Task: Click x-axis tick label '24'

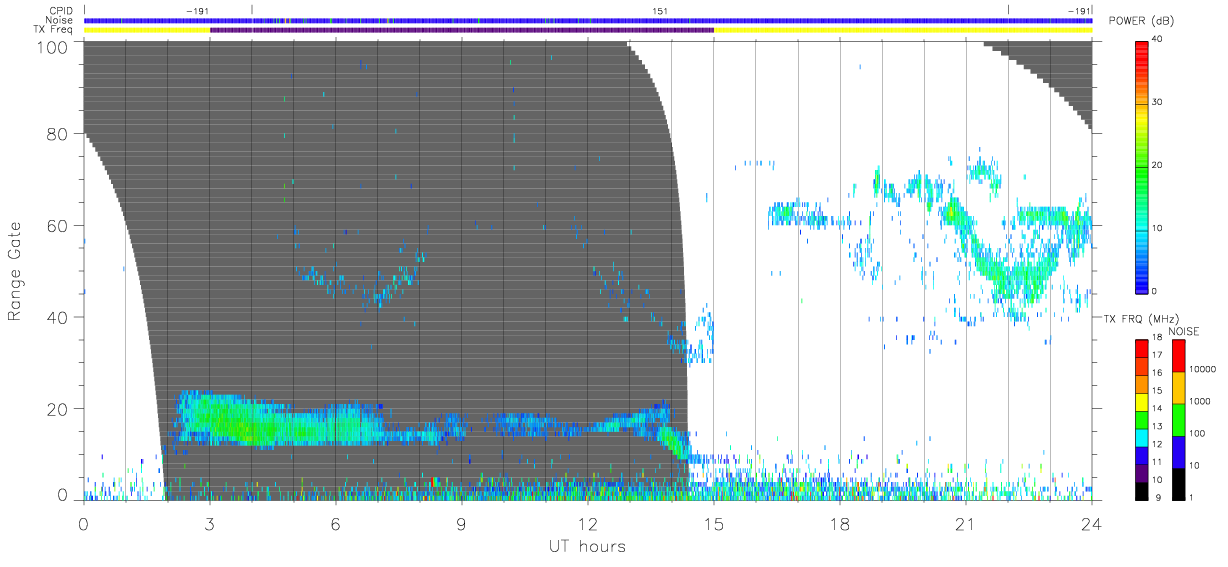Action: (1091, 525)
